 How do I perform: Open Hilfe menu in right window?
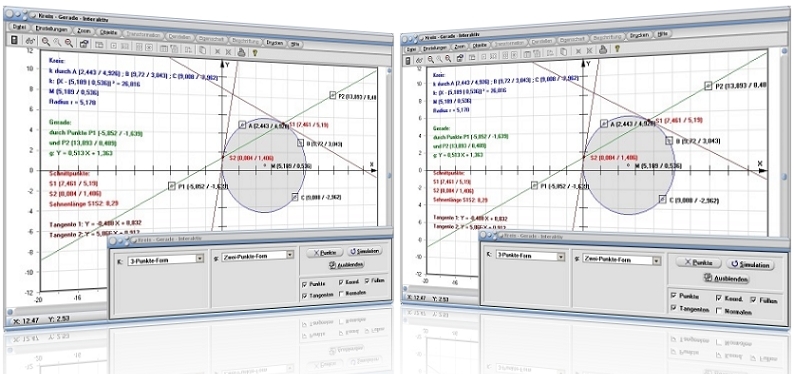(x=662, y=34)
